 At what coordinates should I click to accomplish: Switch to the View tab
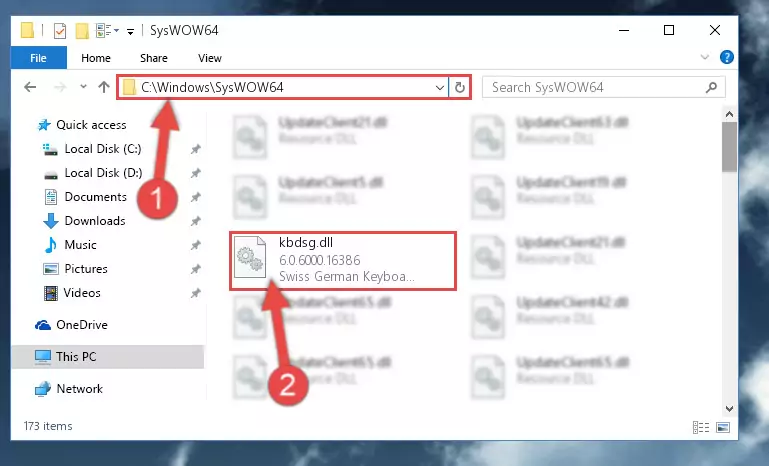209,58
